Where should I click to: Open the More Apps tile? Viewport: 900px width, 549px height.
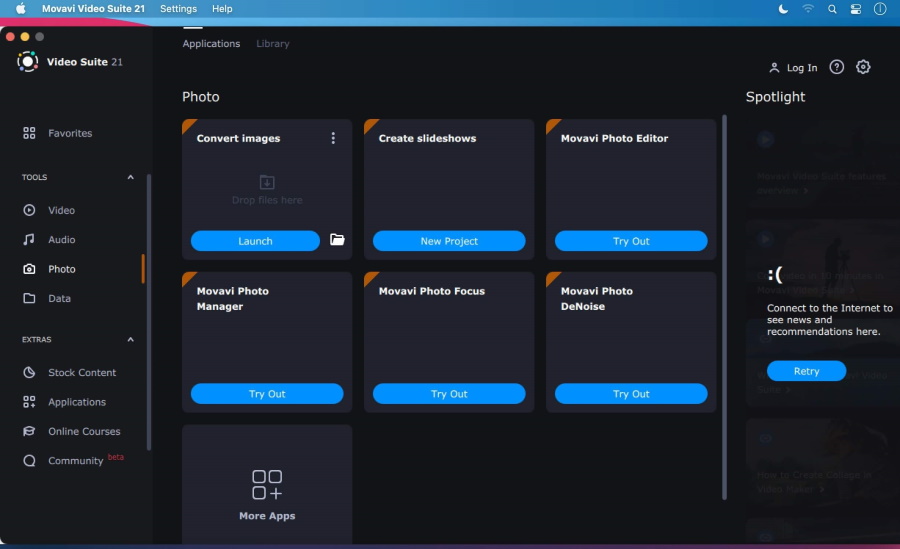tap(267, 485)
